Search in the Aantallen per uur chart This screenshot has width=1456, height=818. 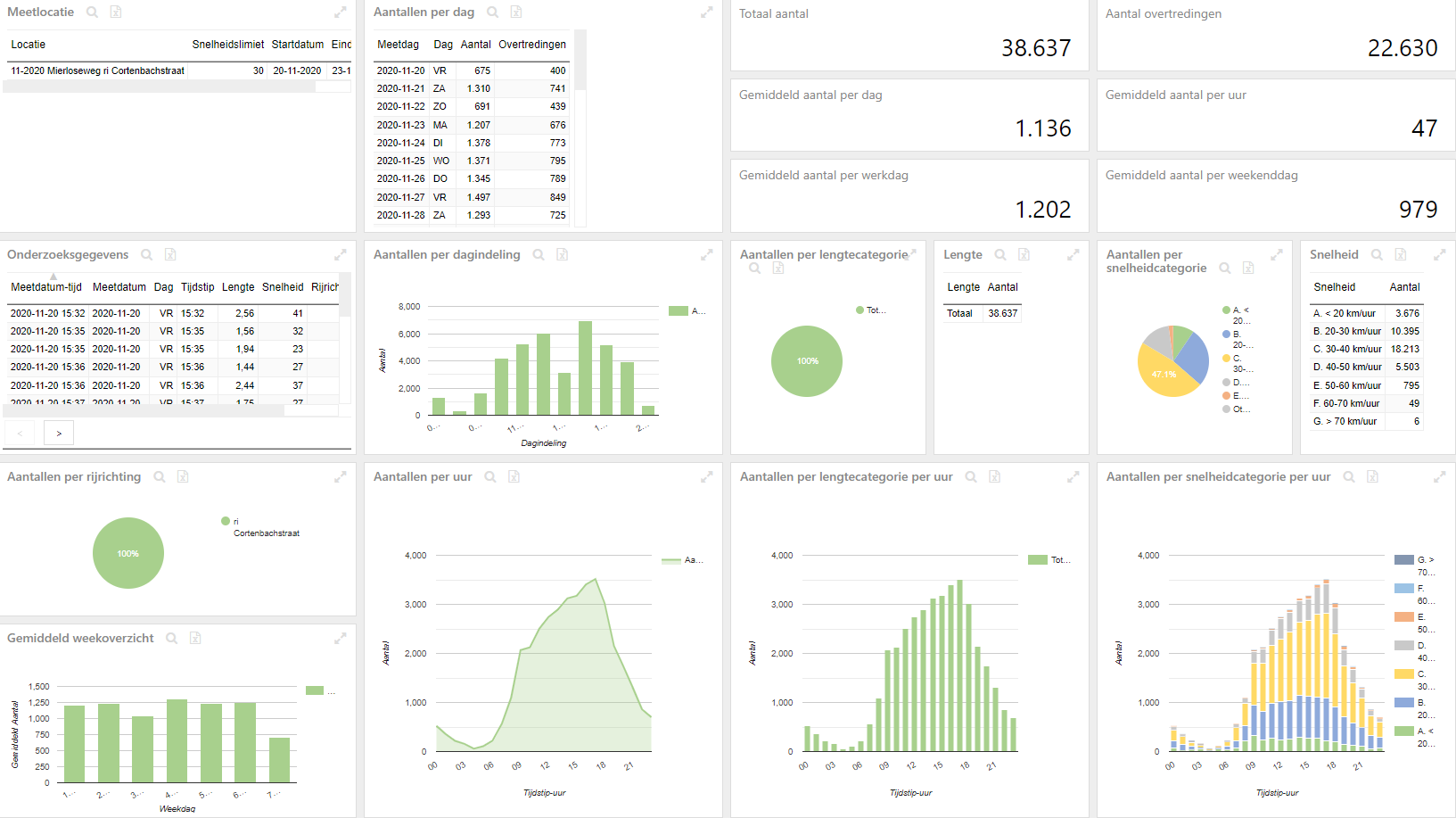[490, 477]
